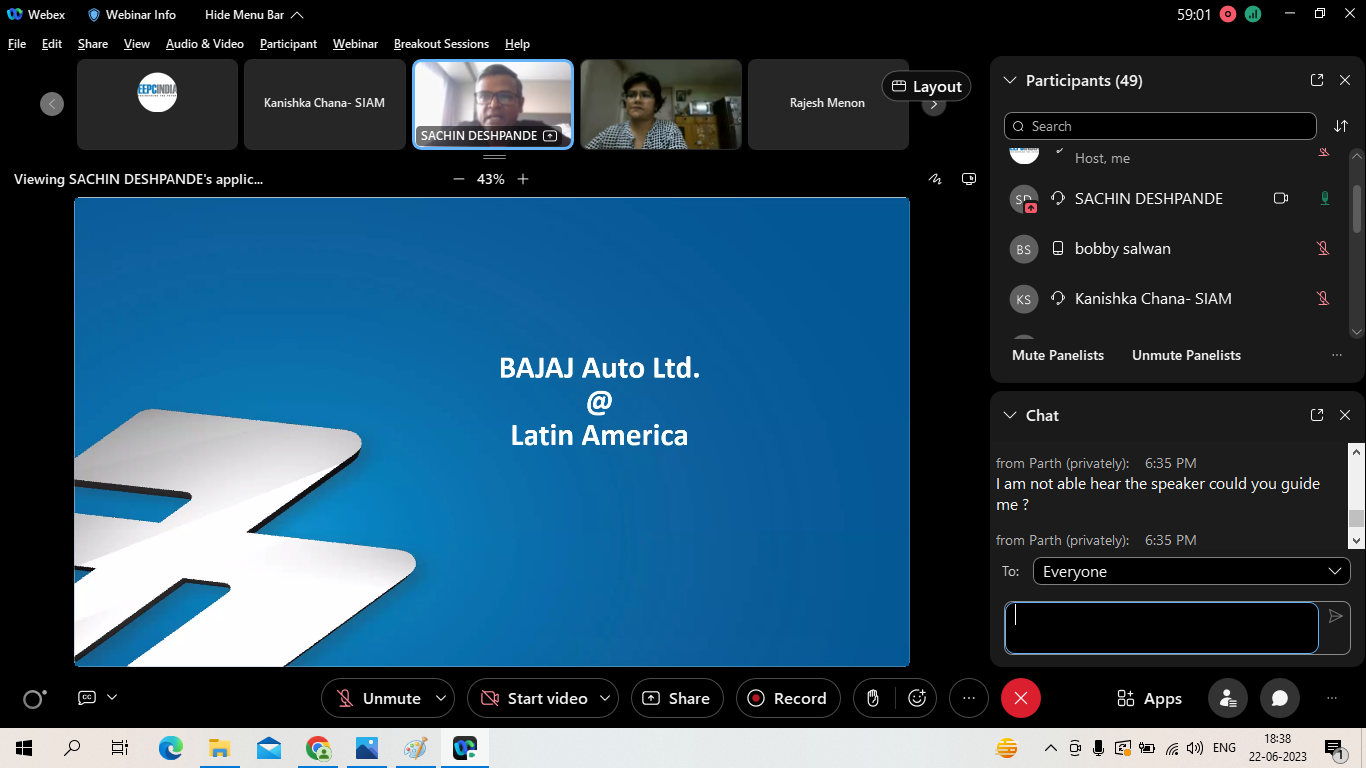Select SACHIN DESHPANDE video thumbnail

click(x=493, y=104)
